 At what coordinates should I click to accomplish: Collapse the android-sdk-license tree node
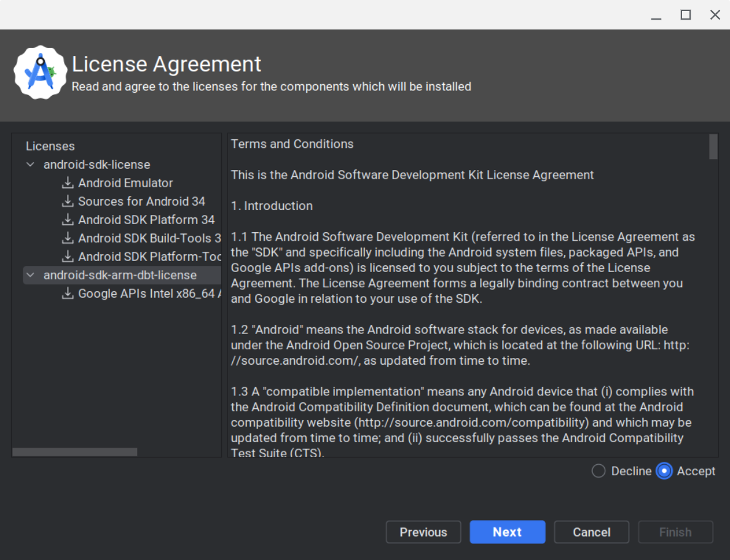coord(31,164)
